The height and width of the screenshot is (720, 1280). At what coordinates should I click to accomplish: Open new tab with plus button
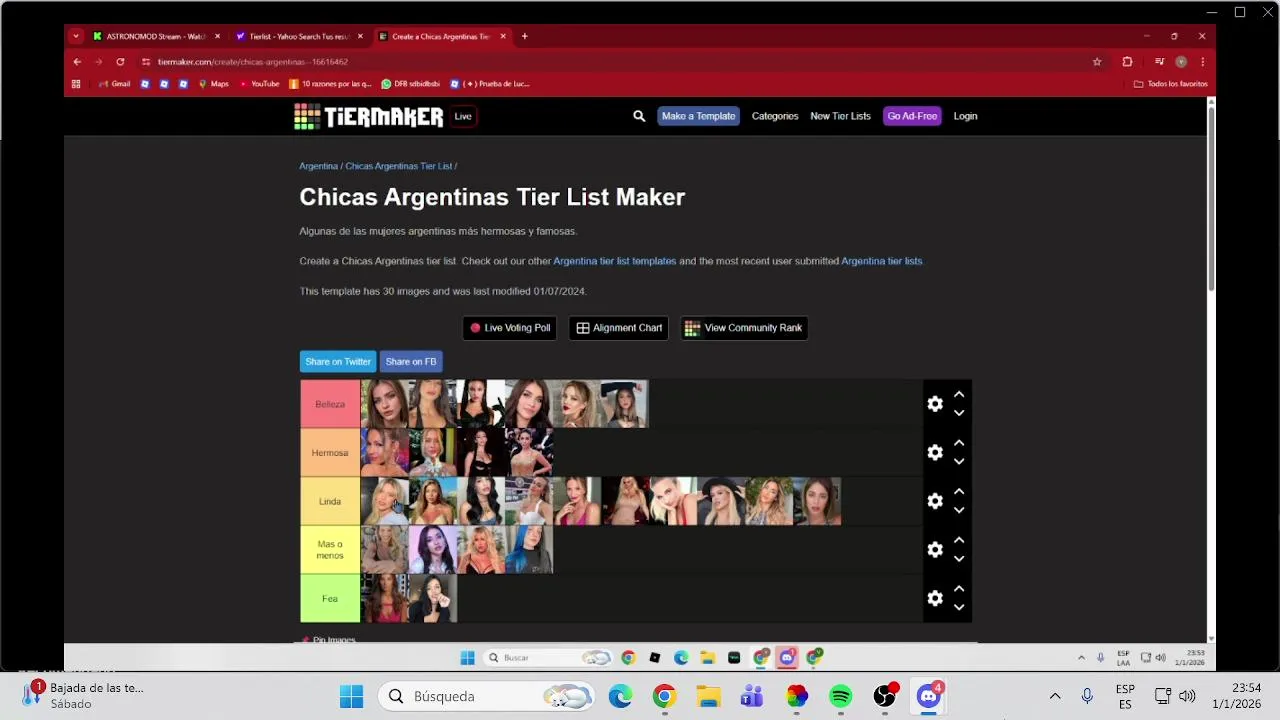click(x=524, y=36)
